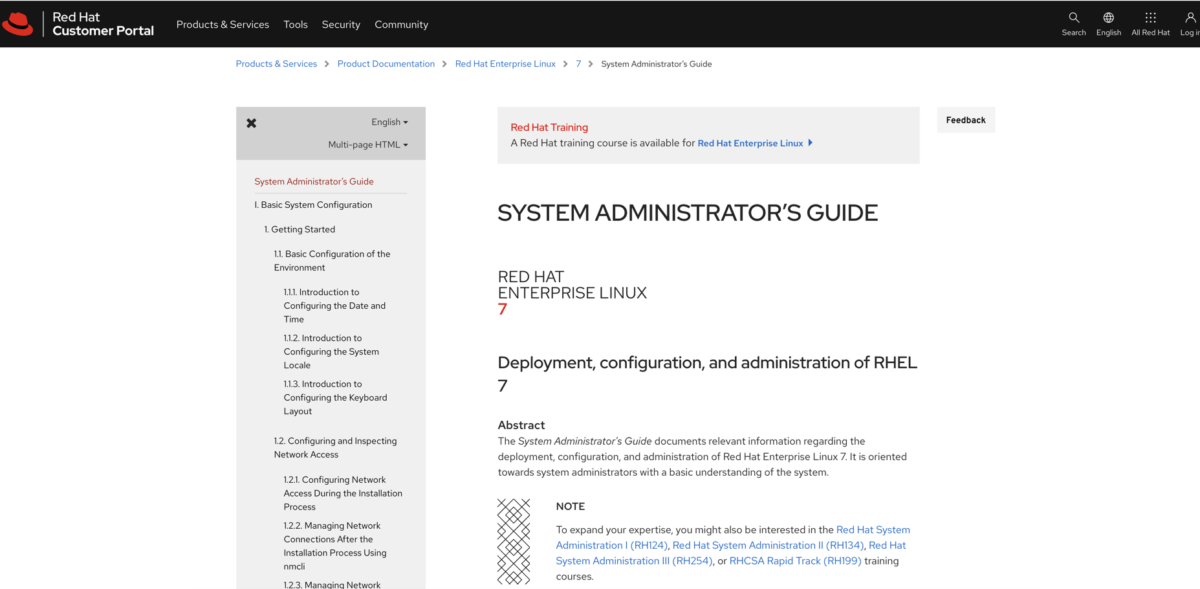Follow the RHCSA Rapid Track (RH199) link
This screenshot has width=1200, height=589.
(x=795, y=560)
